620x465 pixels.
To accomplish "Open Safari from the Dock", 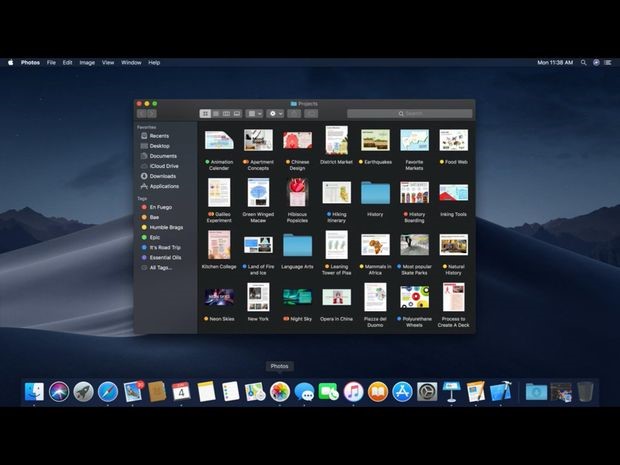I will pos(108,391).
